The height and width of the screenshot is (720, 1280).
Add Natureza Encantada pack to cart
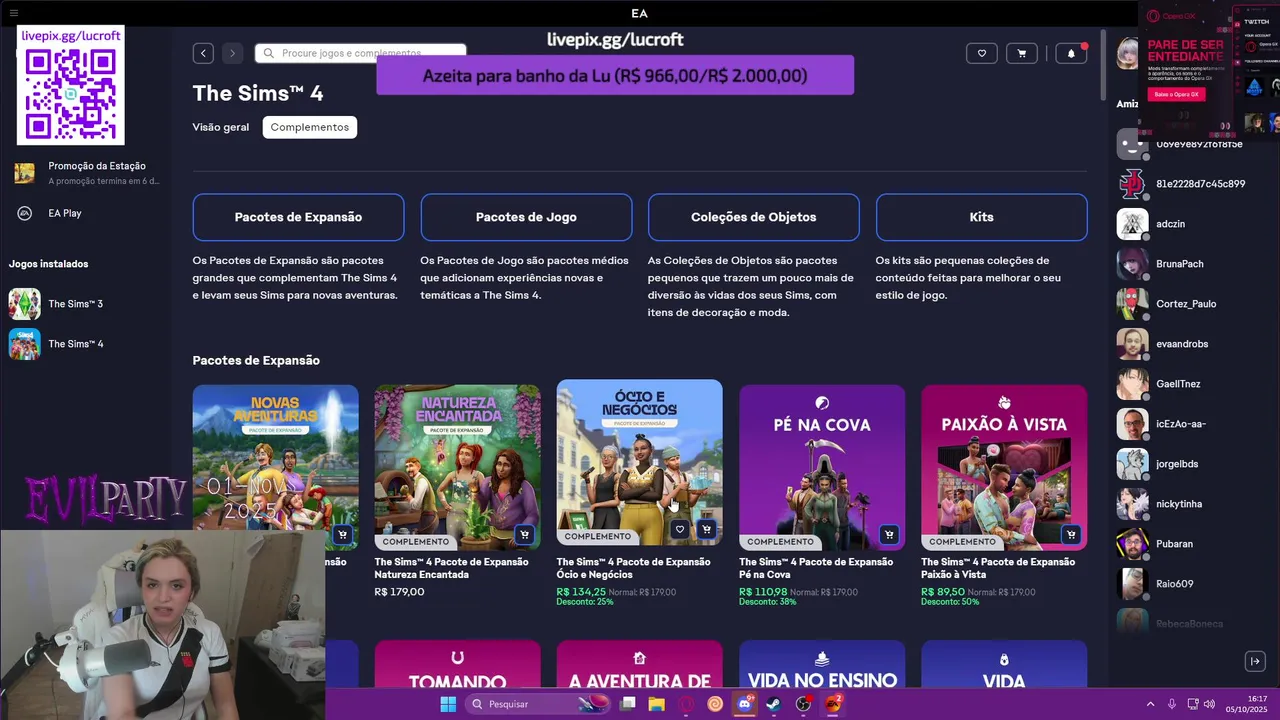pos(524,535)
